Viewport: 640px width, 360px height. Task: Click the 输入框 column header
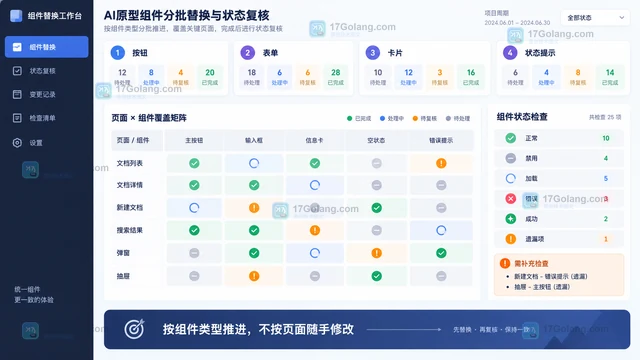coord(254,140)
